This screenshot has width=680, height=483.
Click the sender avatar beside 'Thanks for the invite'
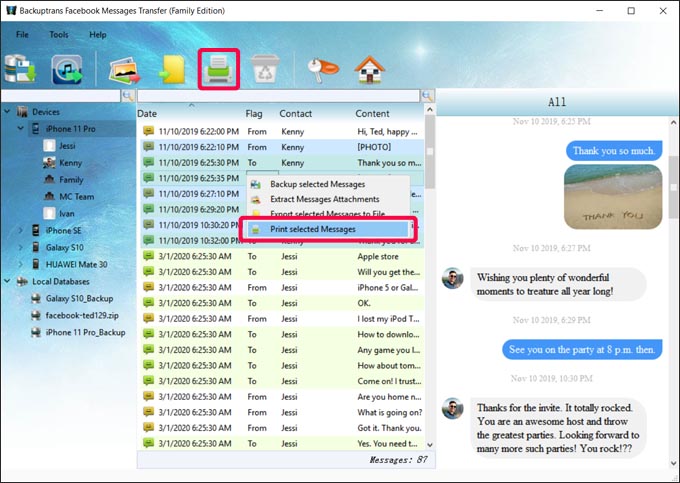pyautogui.click(x=452, y=408)
